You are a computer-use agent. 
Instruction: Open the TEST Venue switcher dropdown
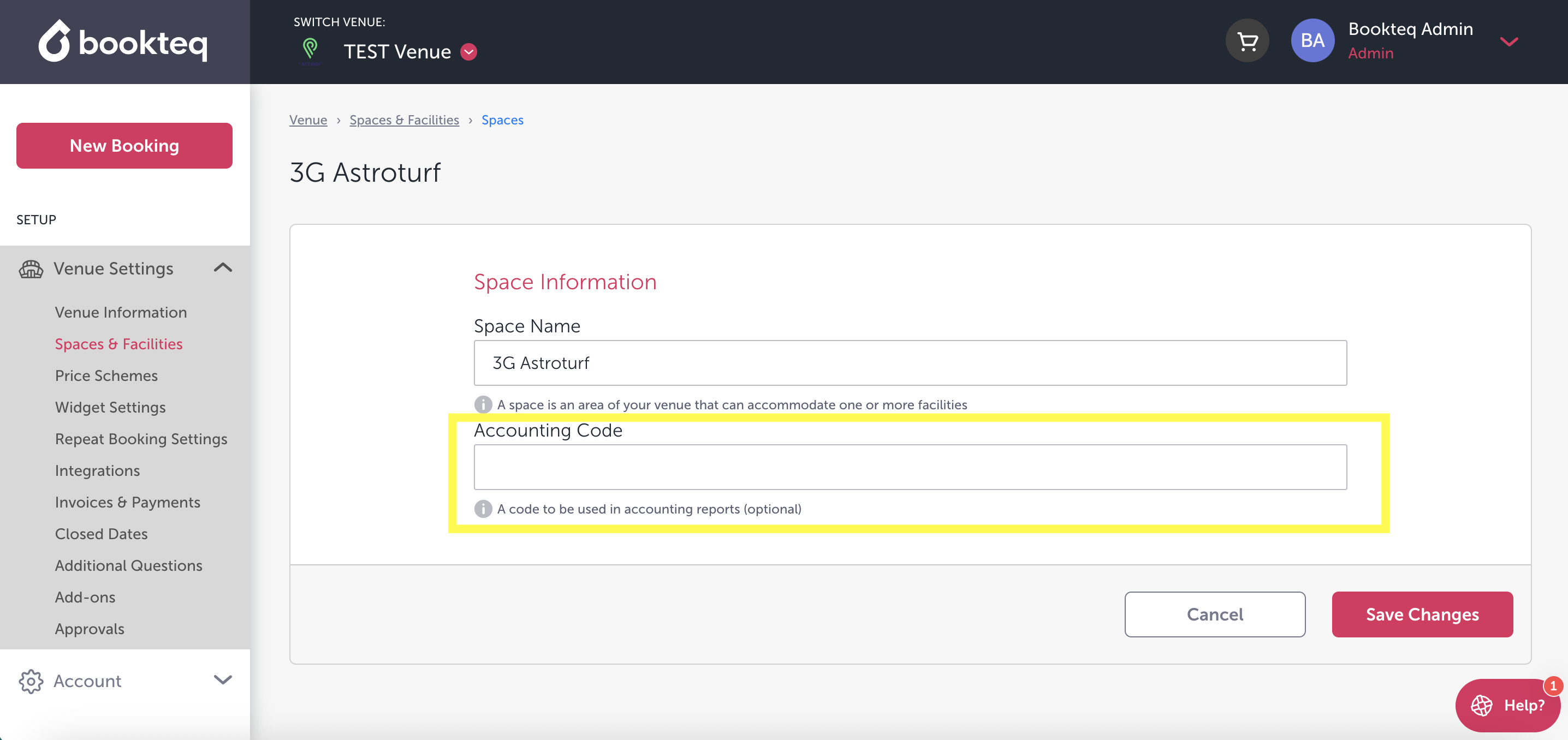468,52
